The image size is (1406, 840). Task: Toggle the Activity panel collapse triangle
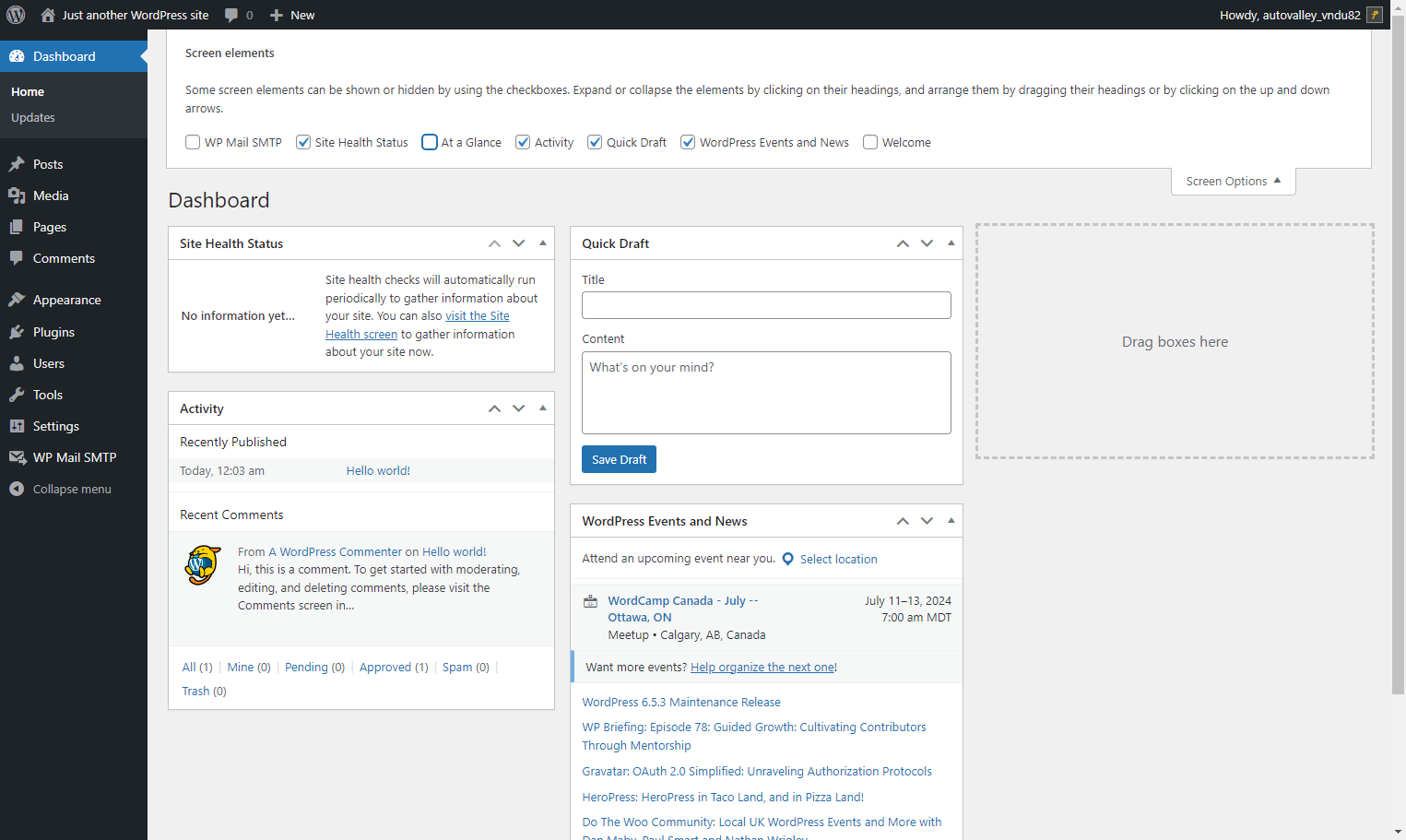pos(542,408)
